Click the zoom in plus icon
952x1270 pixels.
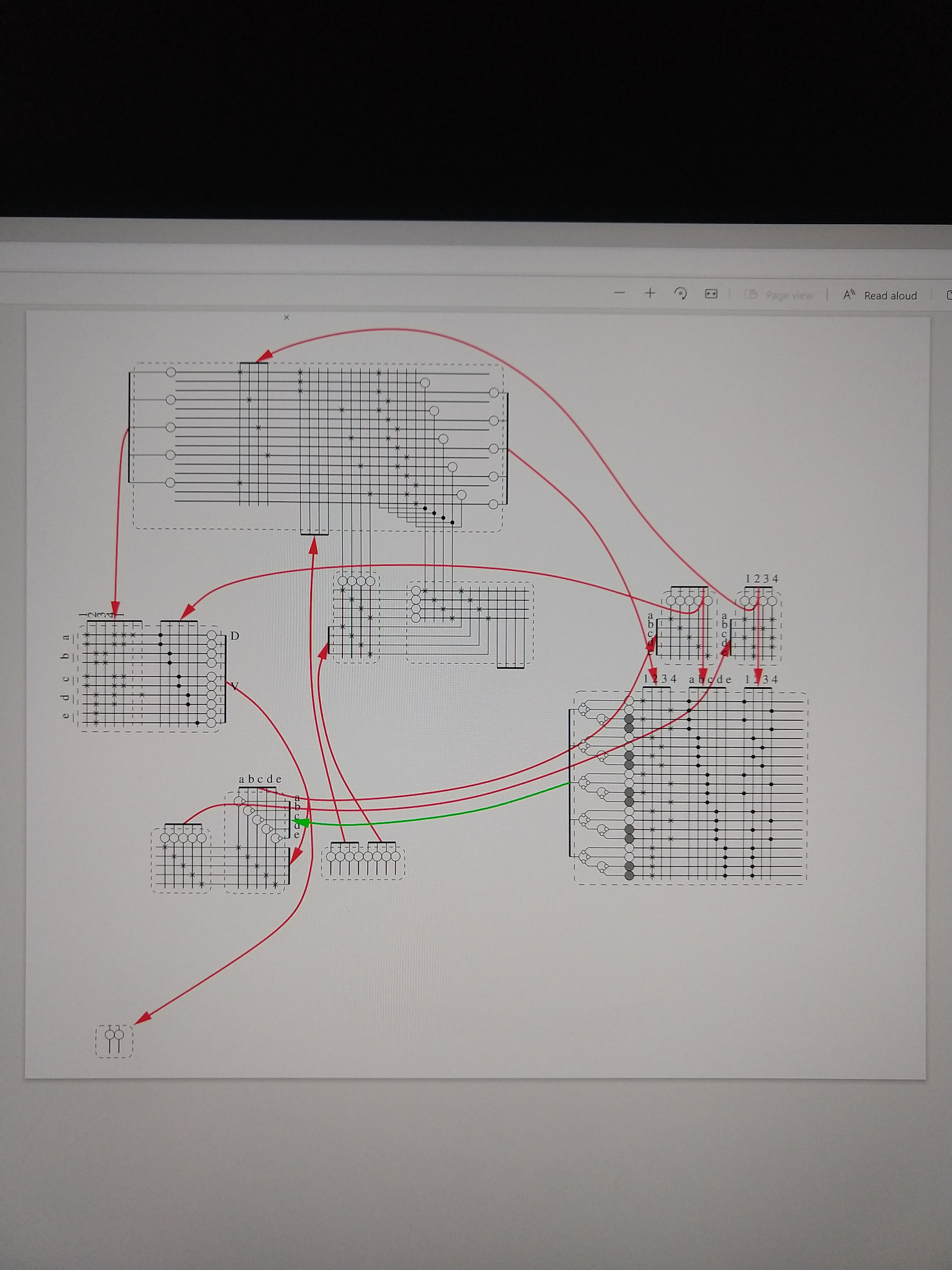649,293
